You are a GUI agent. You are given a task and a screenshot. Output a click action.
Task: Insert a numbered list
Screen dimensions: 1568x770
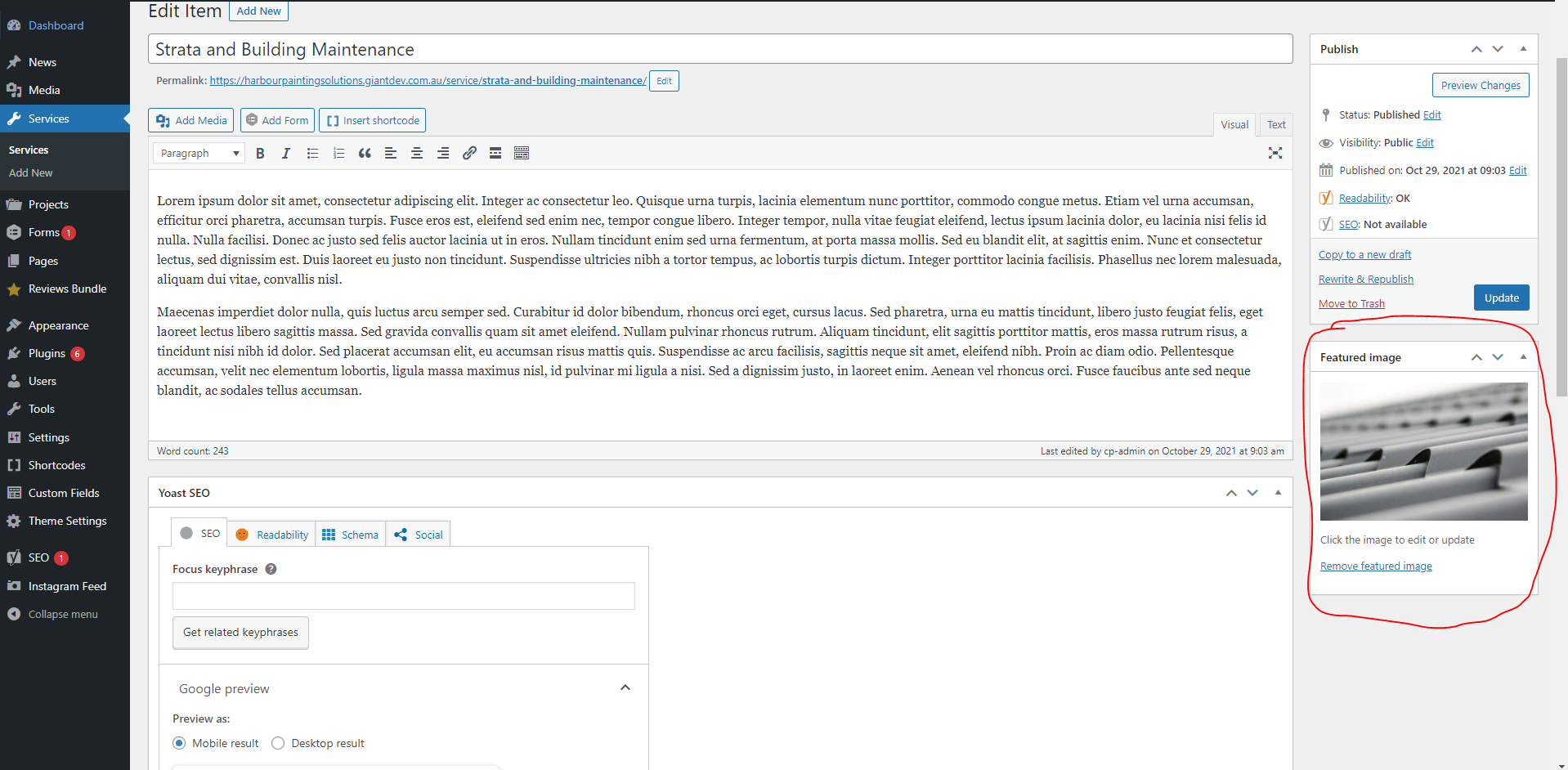pos(338,154)
